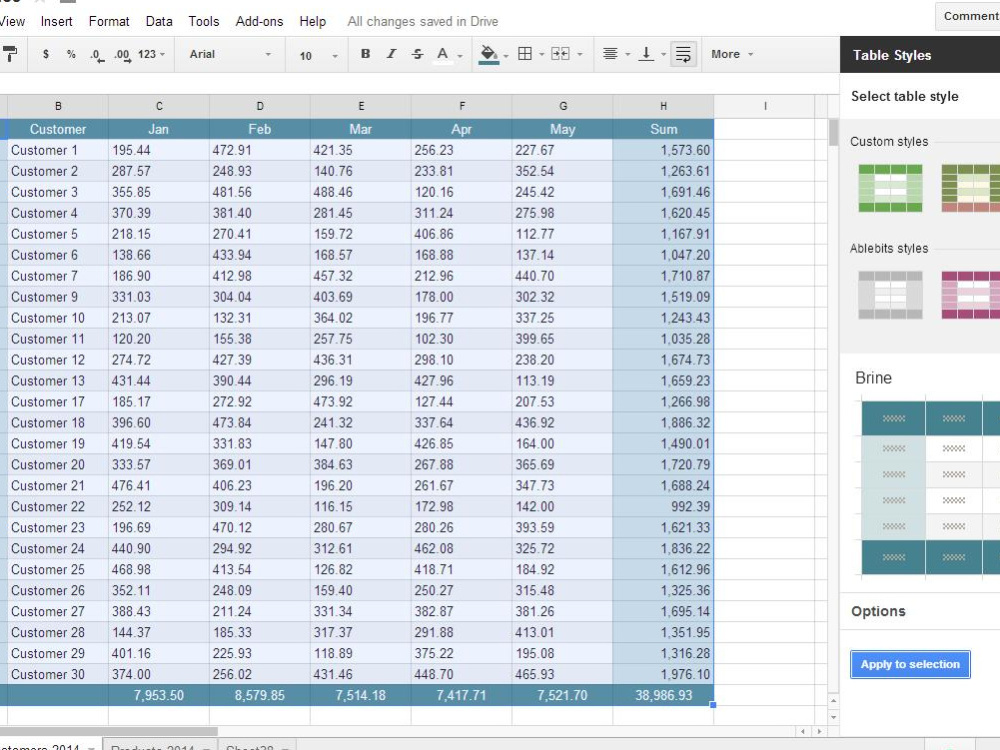1000x750 pixels.
Task: Open the Insert menu
Action: [56, 22]
